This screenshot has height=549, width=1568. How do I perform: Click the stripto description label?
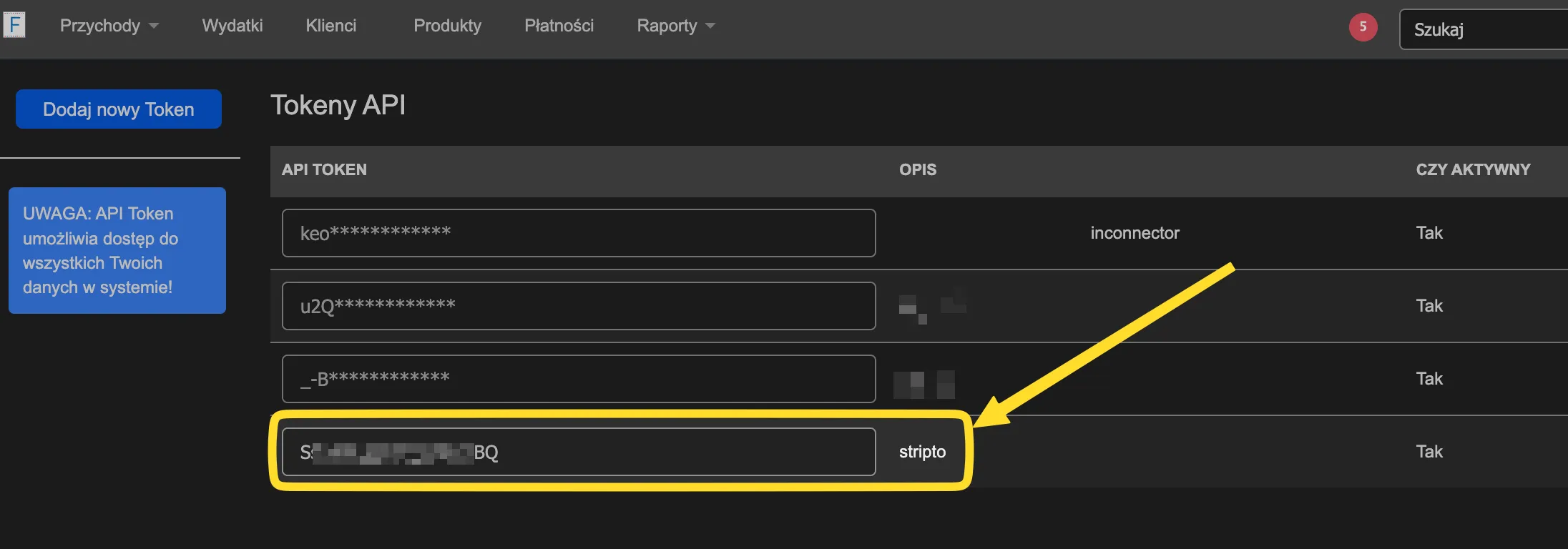click(922, 452)
